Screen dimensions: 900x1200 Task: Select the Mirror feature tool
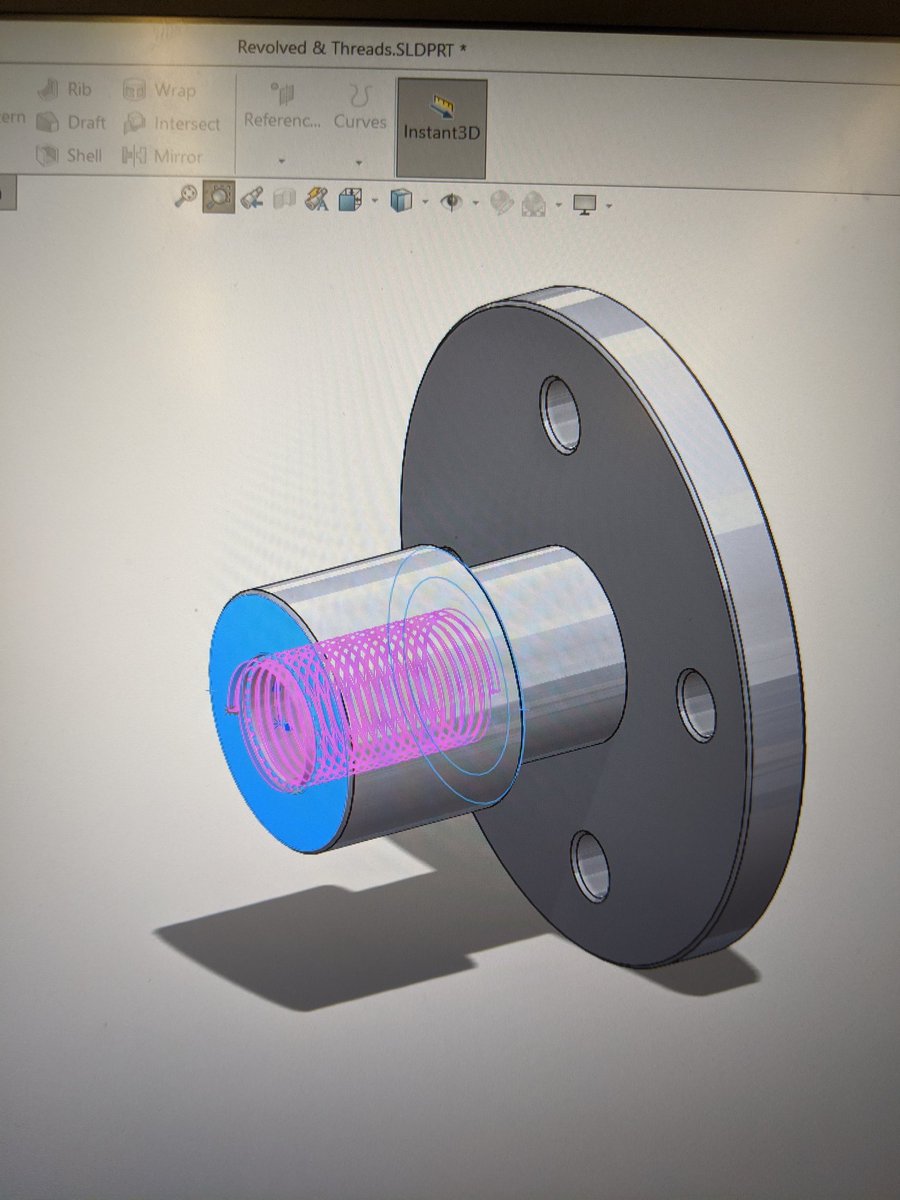162,157
